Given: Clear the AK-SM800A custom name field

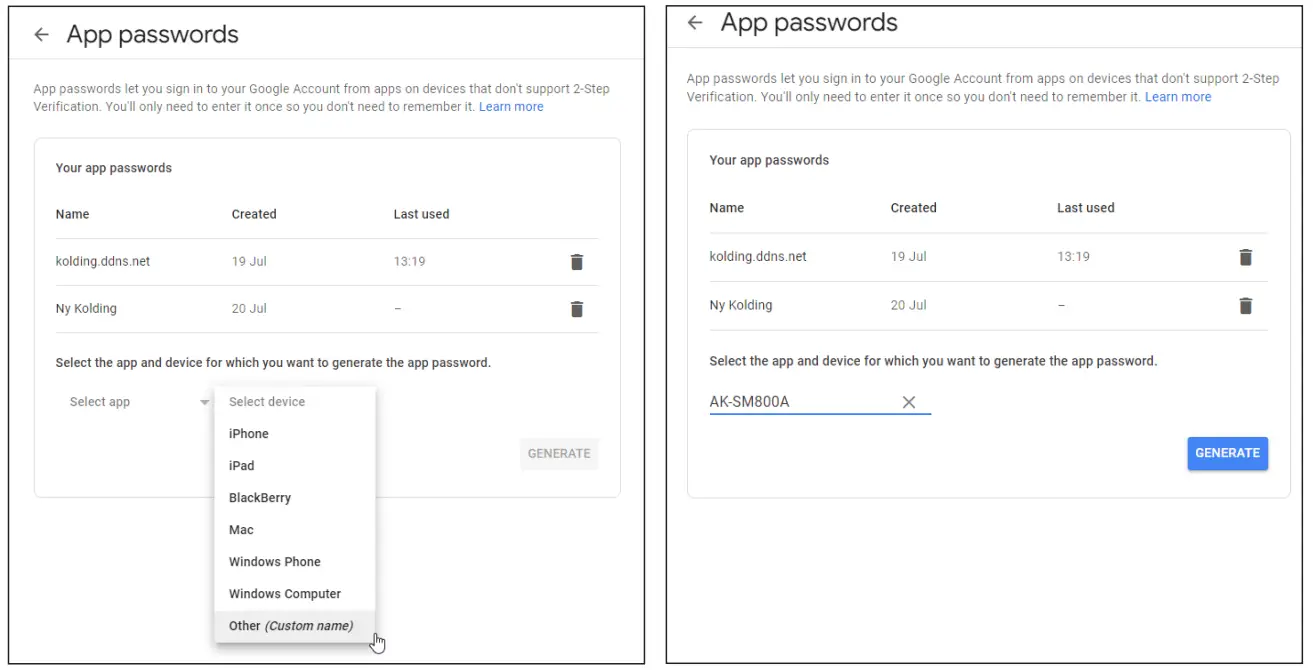Looking at the screenshot, I should tap(909, 402).
